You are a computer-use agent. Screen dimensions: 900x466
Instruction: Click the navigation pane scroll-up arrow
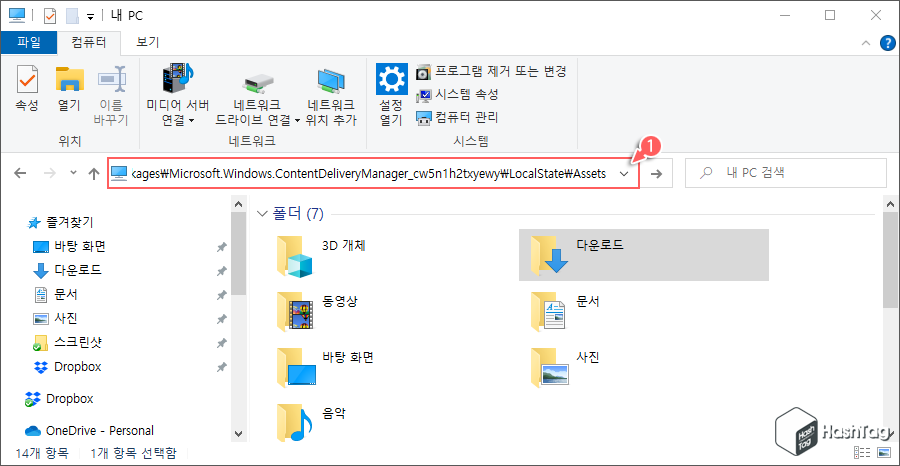(239, 202)
